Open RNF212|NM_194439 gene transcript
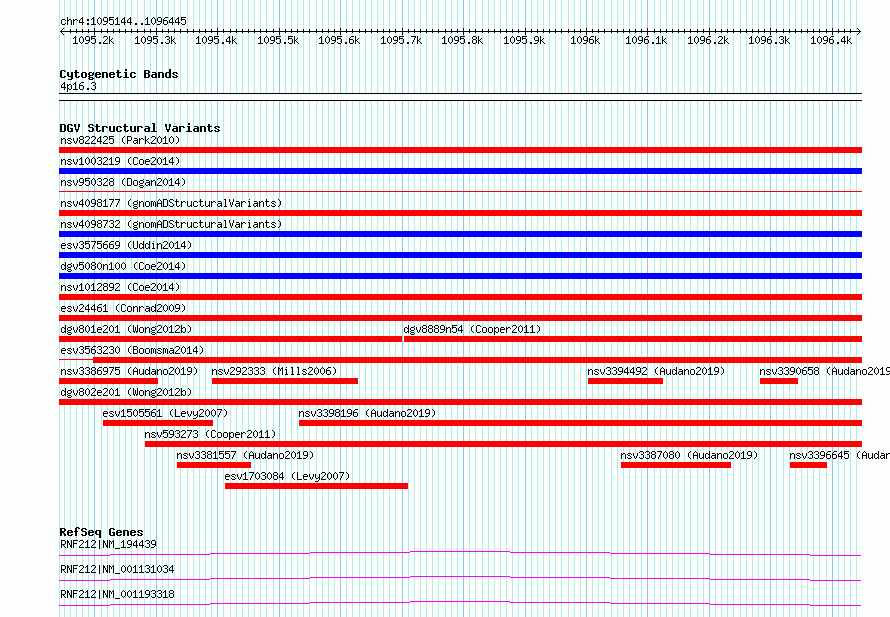The height and width of the screenshot is (617, 890). click(108, 544)
